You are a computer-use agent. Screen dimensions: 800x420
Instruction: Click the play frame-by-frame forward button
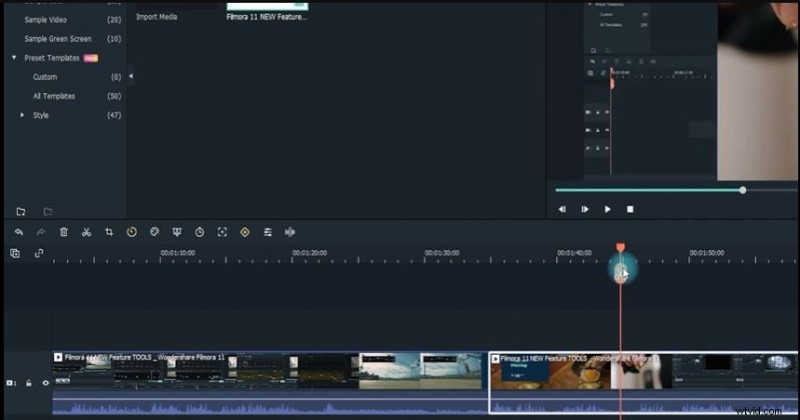pos(585,209)
